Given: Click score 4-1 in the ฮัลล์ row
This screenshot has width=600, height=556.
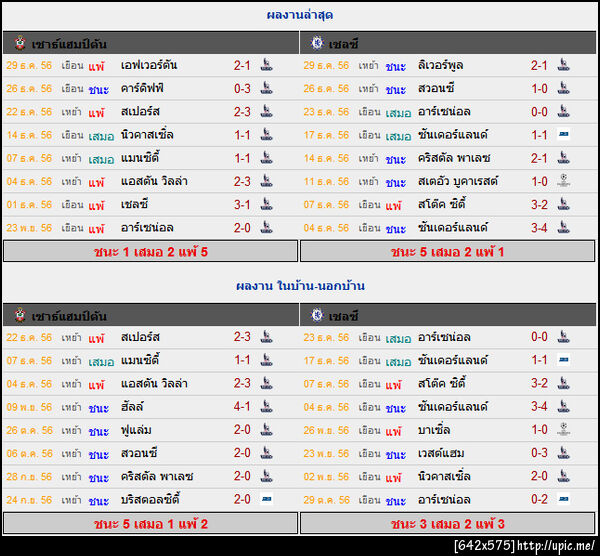Looking at the screenshot, I should click(x=242, y=406).
